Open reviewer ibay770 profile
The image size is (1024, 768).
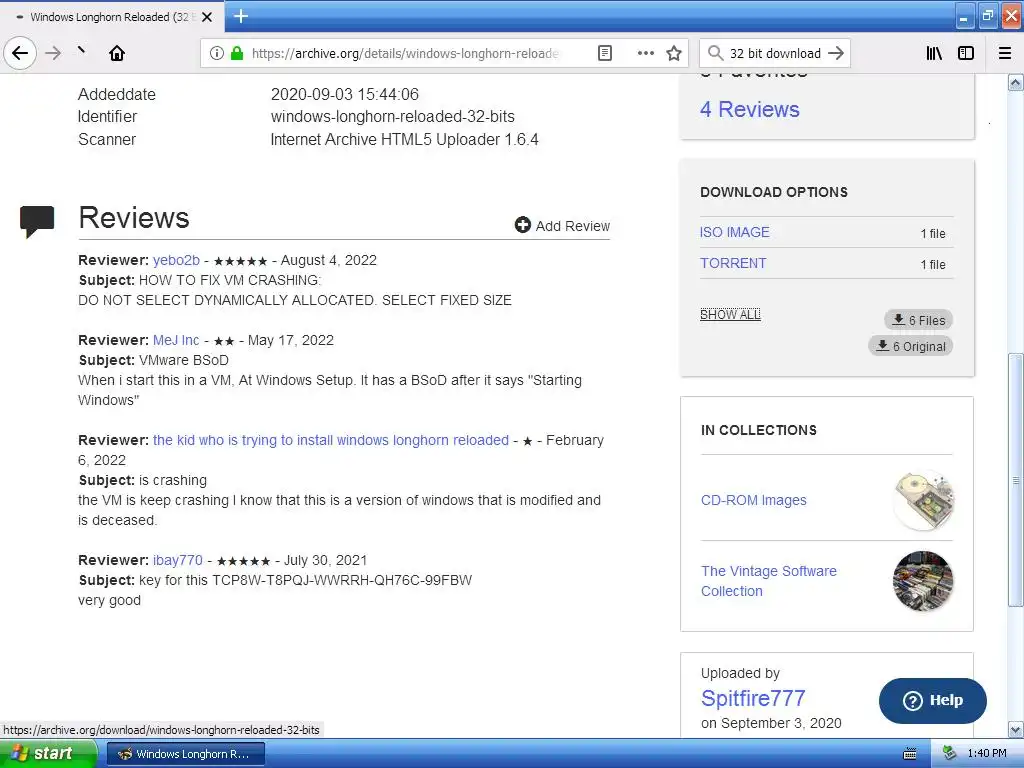(178, 560)
